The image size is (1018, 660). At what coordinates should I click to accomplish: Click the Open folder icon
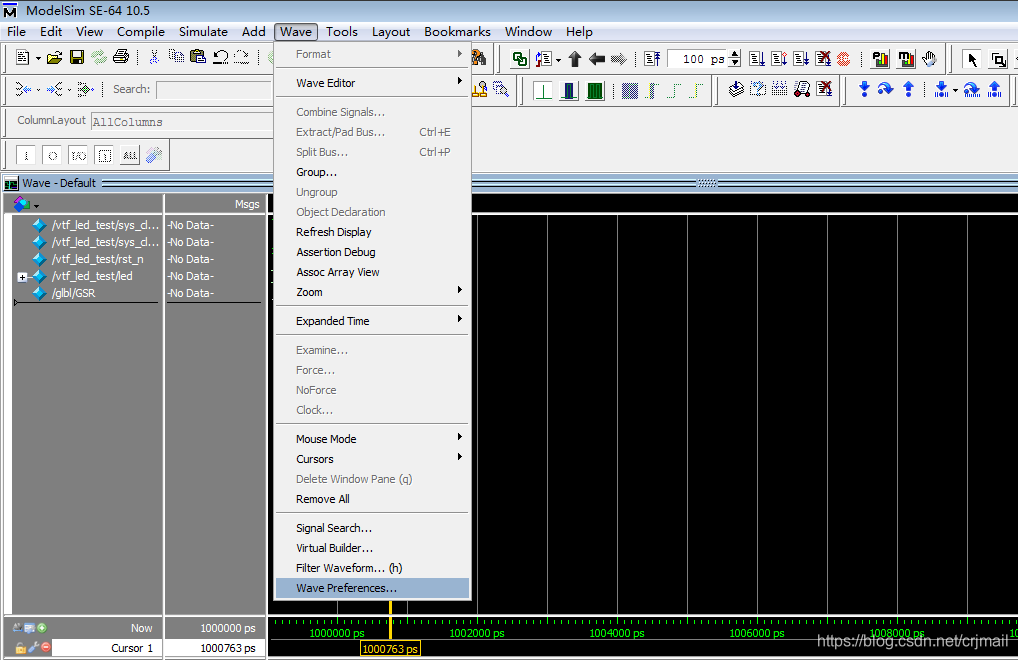55,58
